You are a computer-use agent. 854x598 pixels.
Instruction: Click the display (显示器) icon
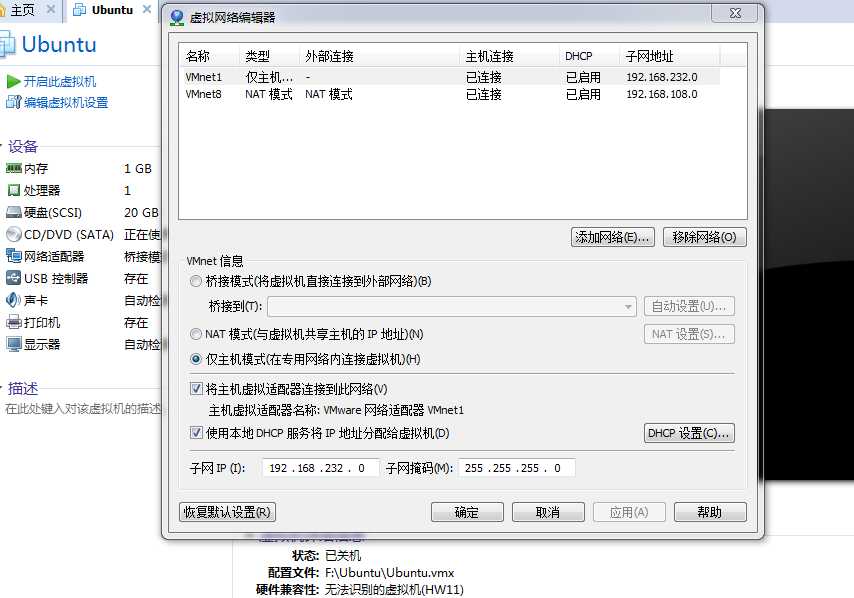coord(13,344)
